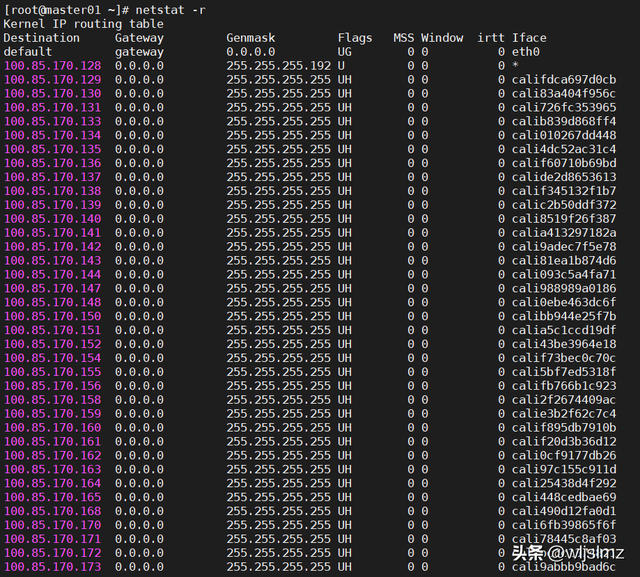Click interface cali010267dd448
This screenshot has height=577, width=640.
[x=564, y=135]
